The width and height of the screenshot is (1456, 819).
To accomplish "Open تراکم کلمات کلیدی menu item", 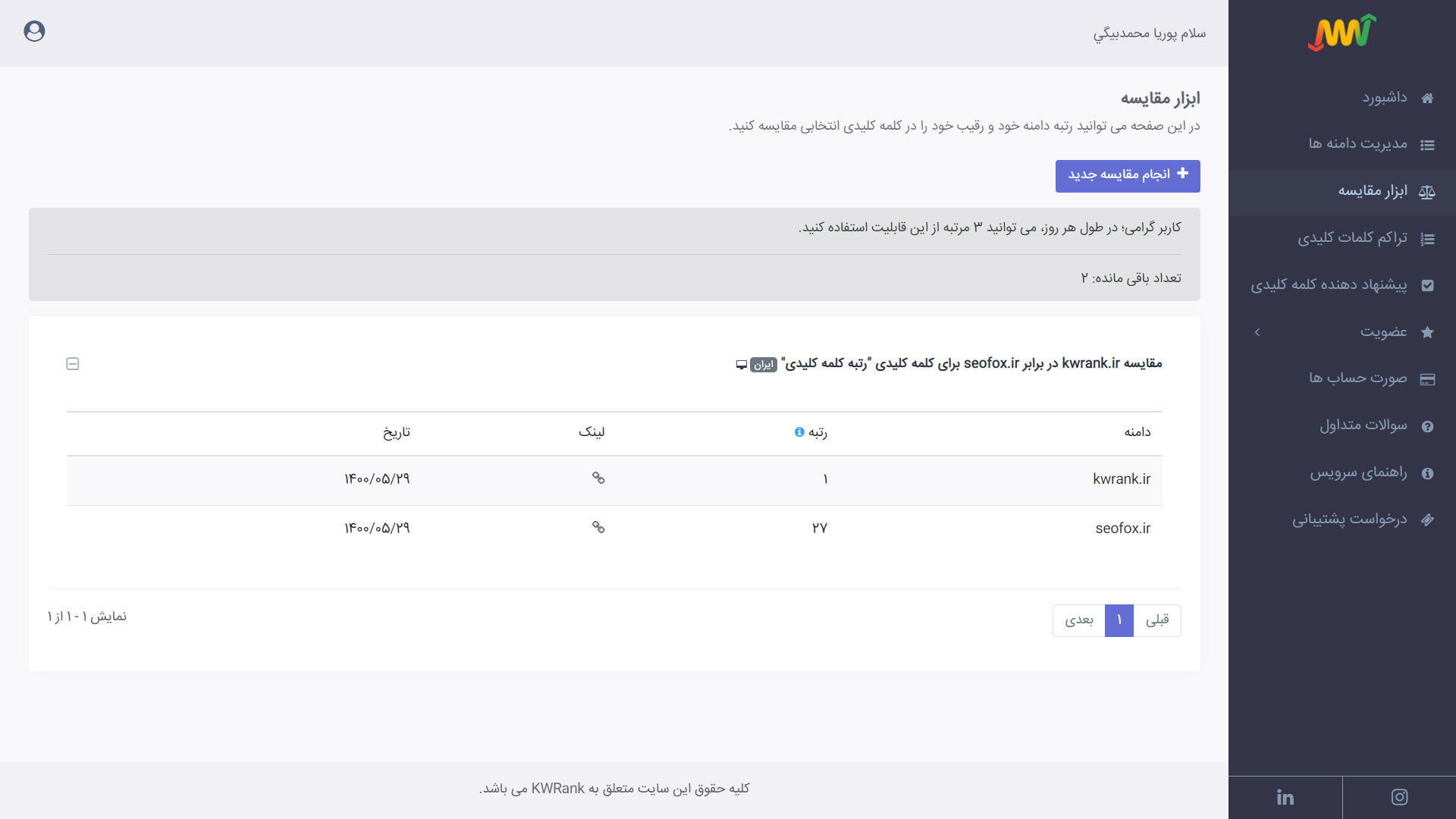I will tap(1342, 239).
